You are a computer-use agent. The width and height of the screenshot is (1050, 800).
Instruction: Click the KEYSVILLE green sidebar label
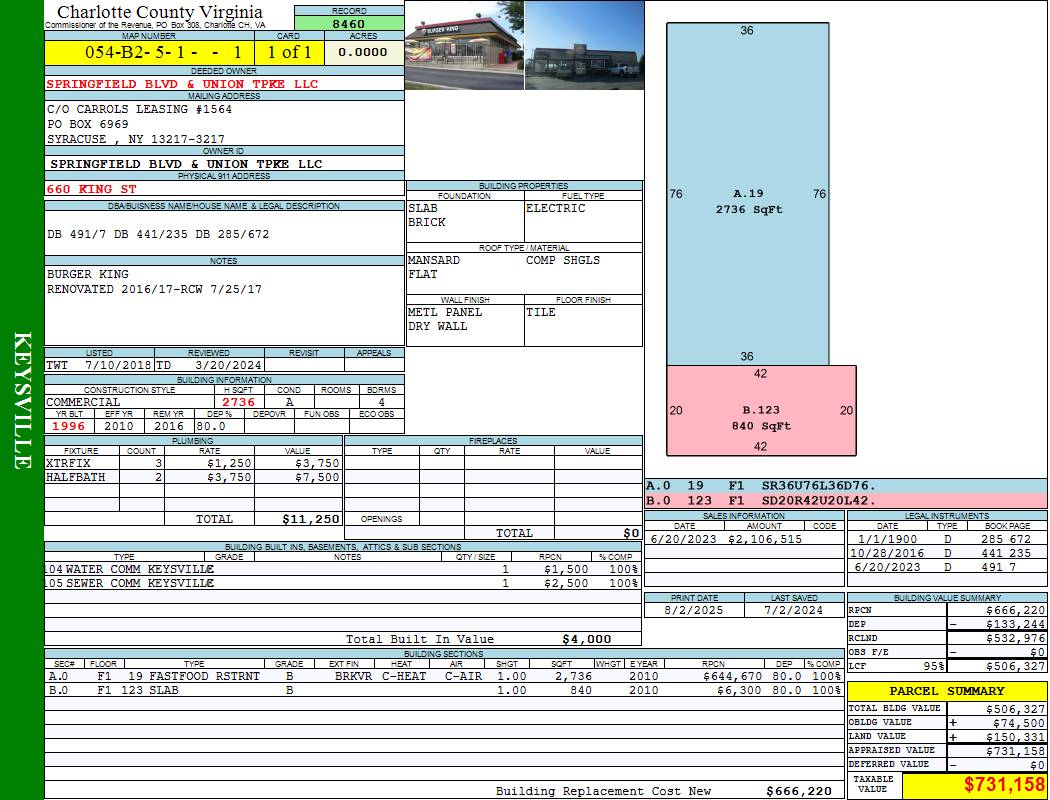(22, 400)
